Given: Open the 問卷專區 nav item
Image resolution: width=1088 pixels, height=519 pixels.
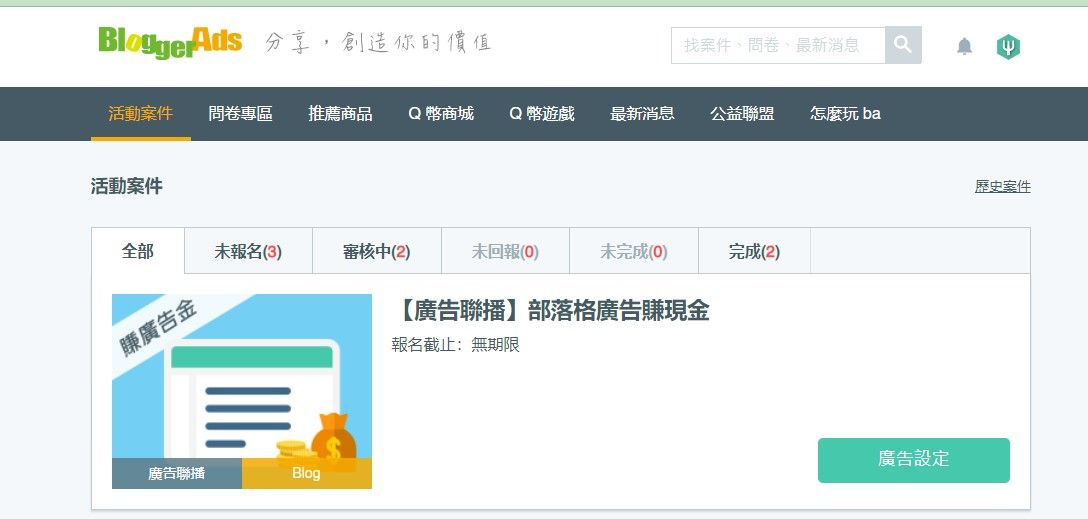Looking at the screenshot, I should point(240,114).
